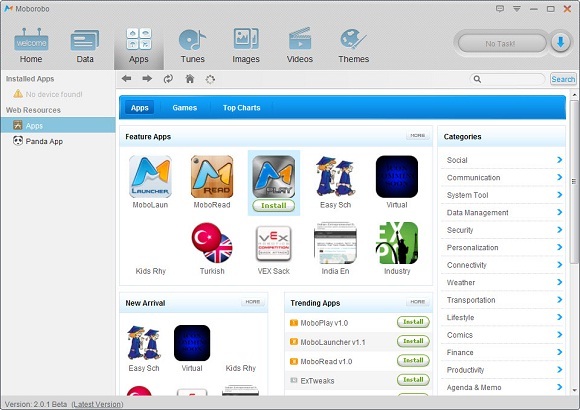
Task: Switch to the Games tab
Action: pyautogui.click(x=185, y=108)
